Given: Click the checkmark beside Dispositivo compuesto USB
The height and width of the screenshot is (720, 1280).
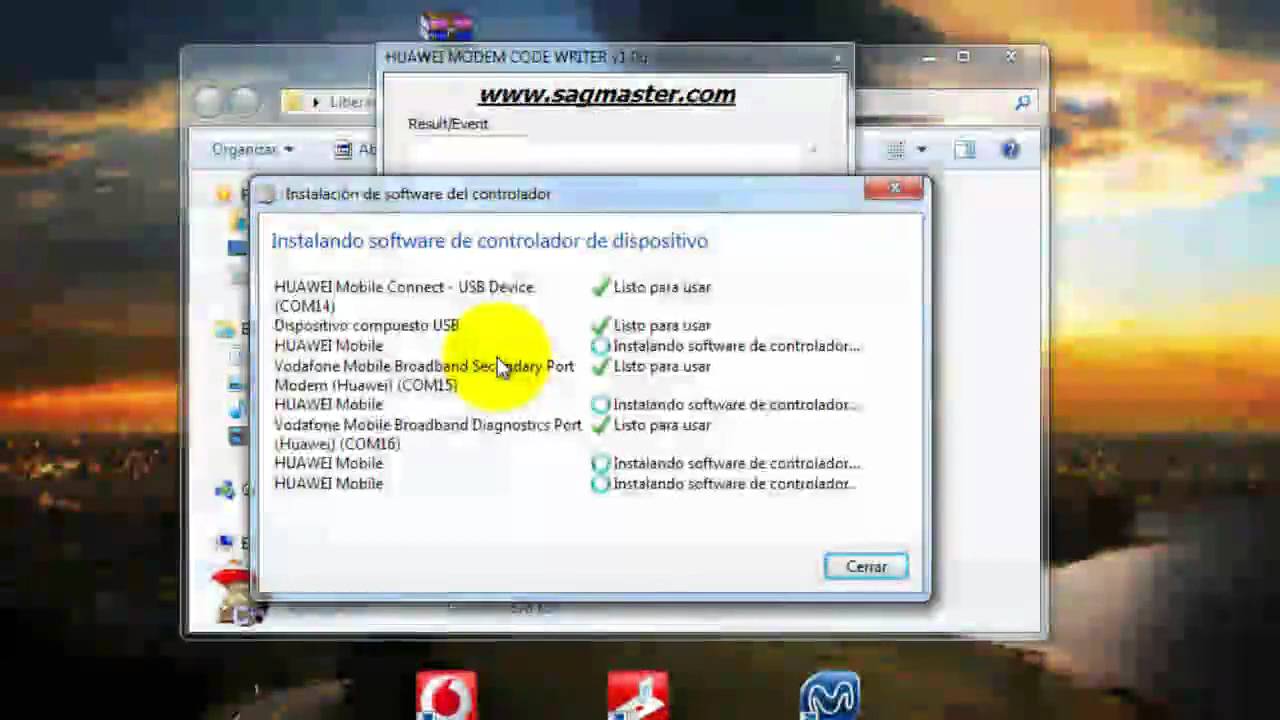Looking at the screenshot, I should click(600, 325).
